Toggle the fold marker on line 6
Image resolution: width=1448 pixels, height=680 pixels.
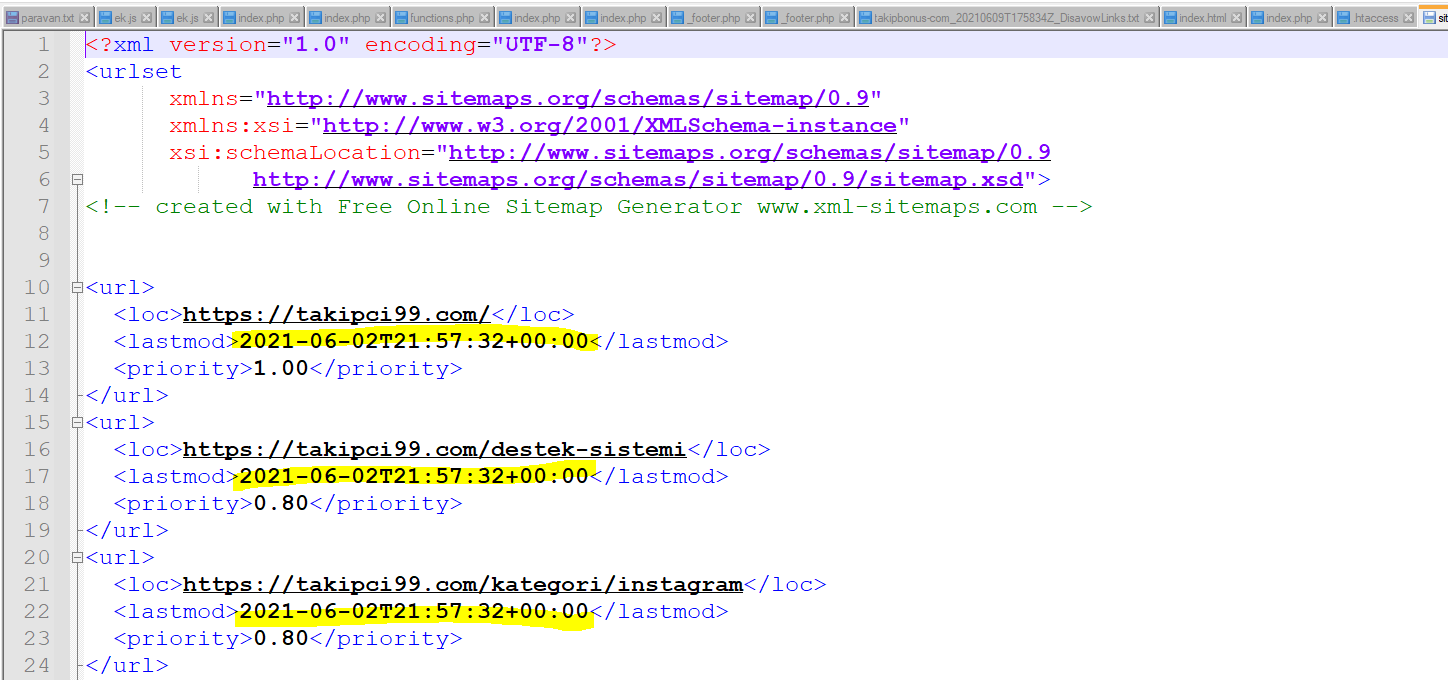point(77,180)
